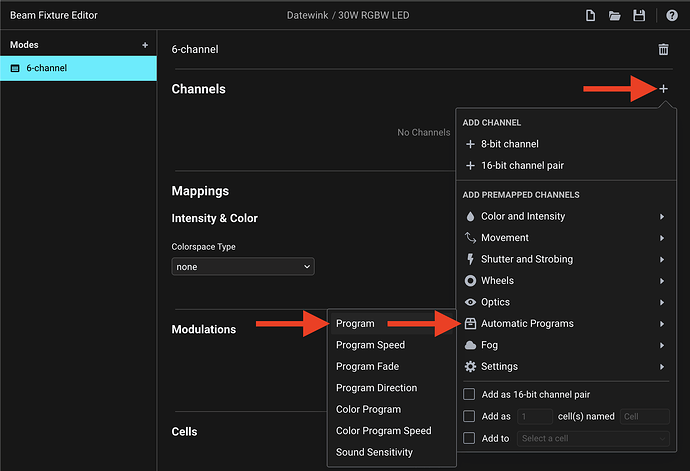The image size is (690, 471).
Task: Open the help question mark
Action: tap(672, 15)
